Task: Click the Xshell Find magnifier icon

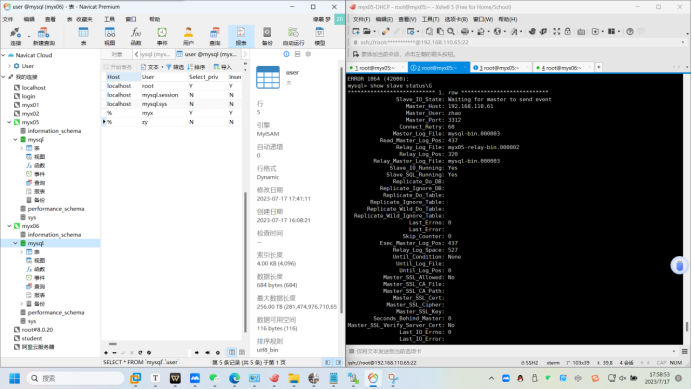Action: point(451,31)
